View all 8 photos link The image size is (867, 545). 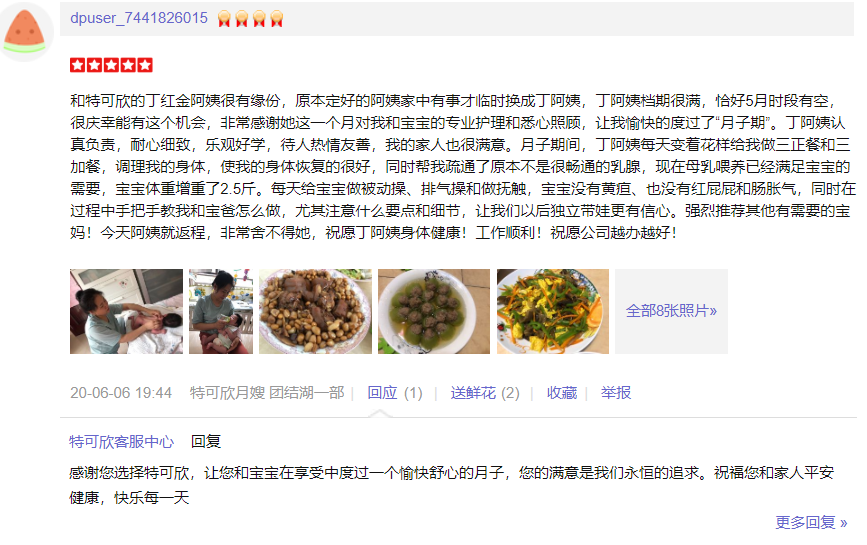pos(671,311)
